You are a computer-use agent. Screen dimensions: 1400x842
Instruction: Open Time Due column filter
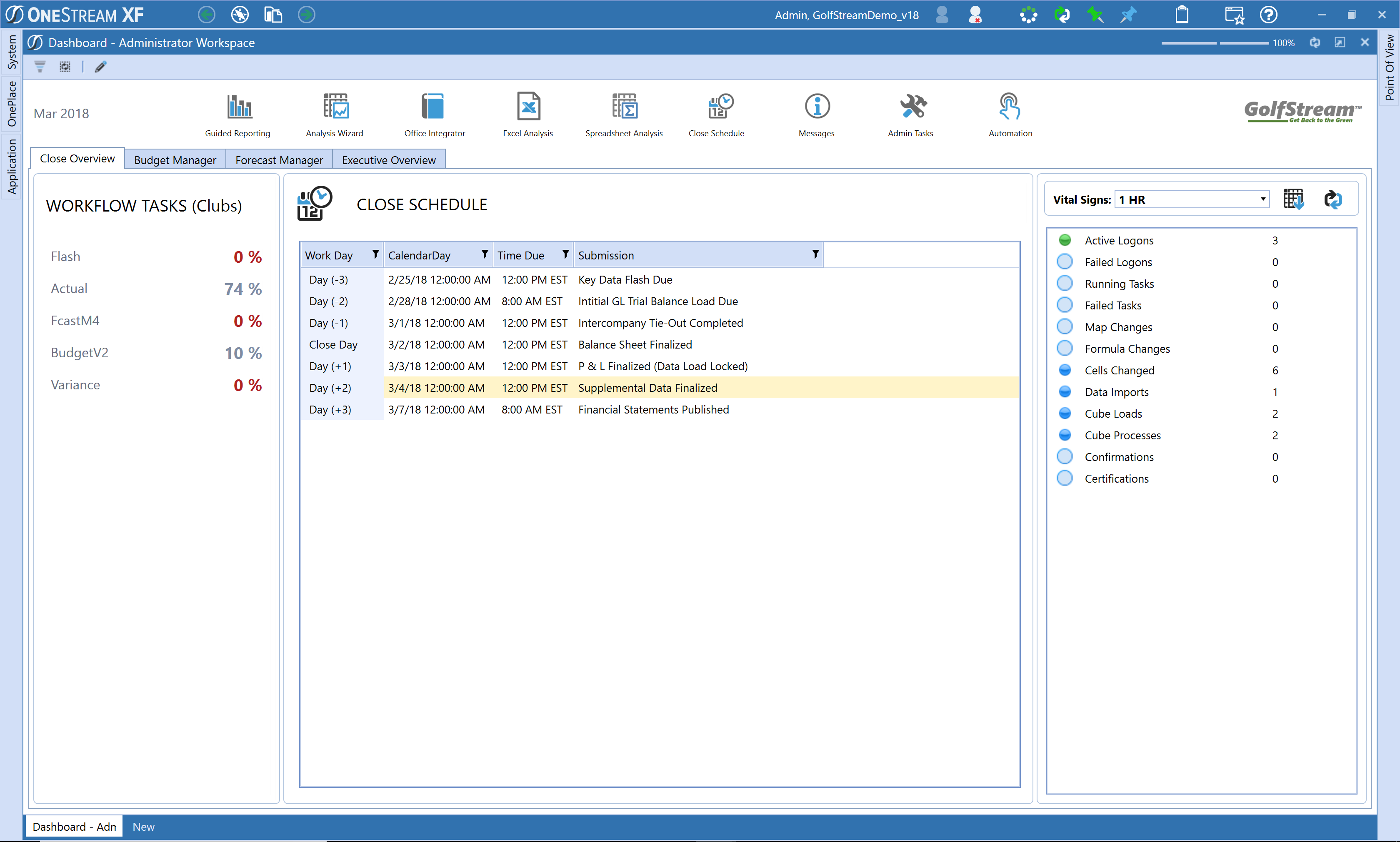point(565,255)
